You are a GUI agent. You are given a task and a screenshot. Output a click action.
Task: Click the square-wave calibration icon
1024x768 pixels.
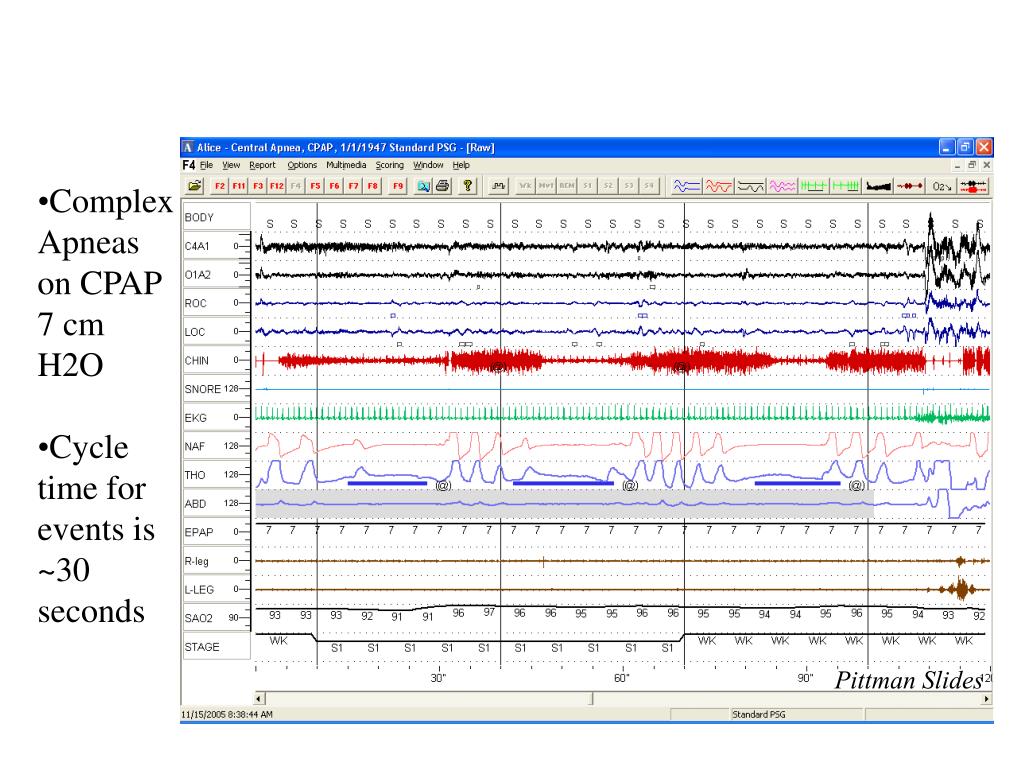click(x=498, y=186)
